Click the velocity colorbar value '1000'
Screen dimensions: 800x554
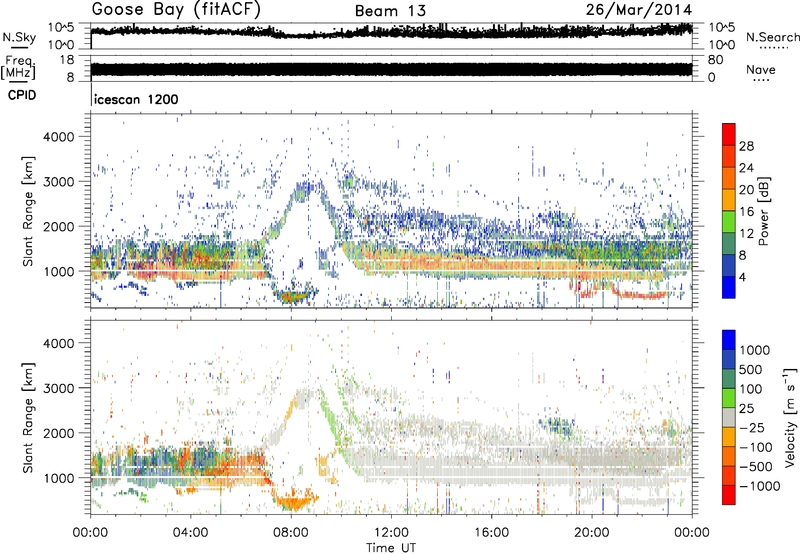(x=755, y=350)
